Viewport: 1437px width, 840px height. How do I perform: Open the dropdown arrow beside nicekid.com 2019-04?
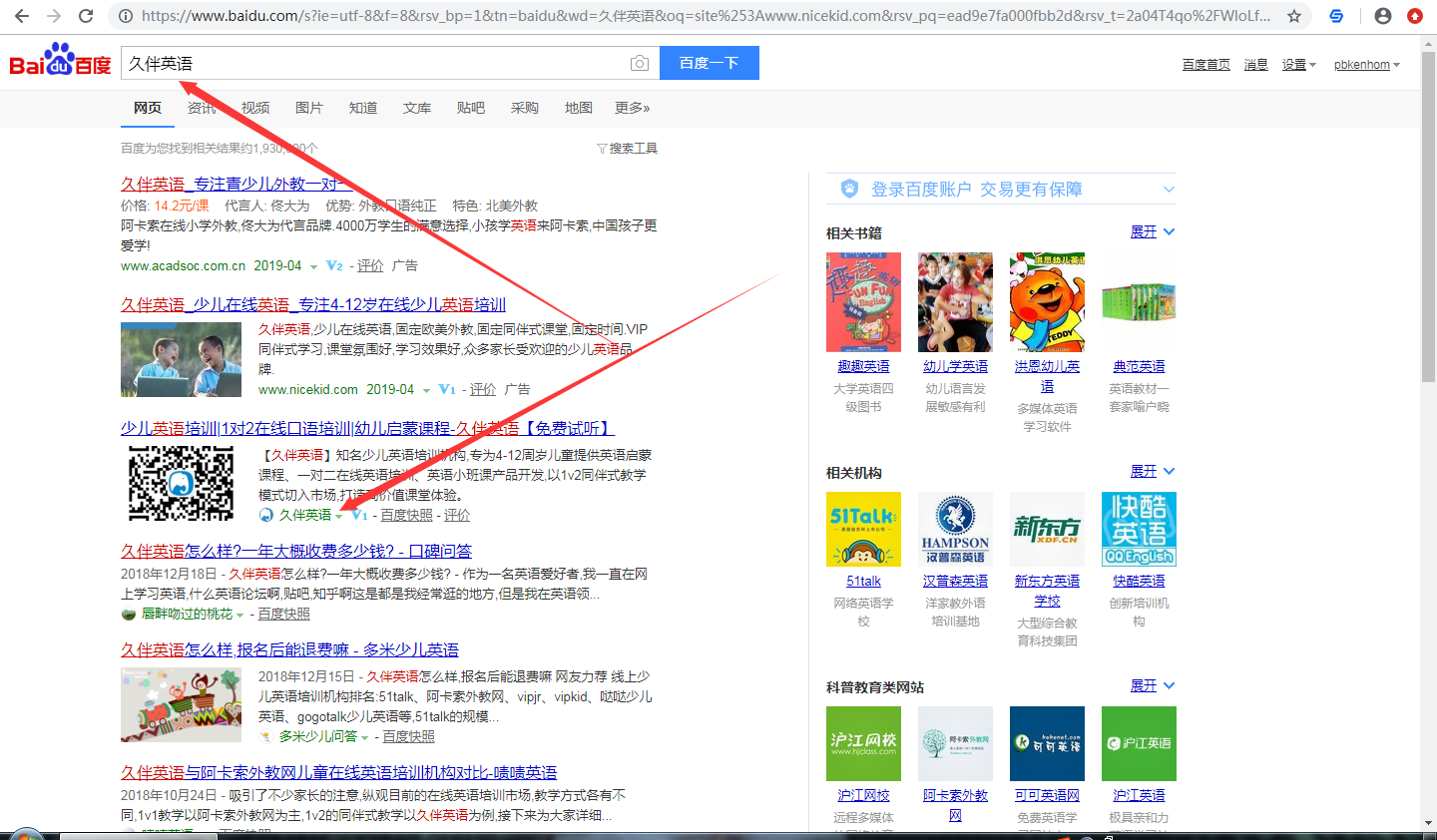point(426,390)
